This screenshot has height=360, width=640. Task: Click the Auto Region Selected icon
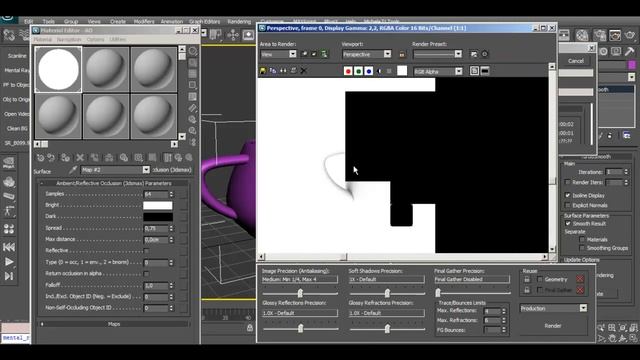pos(314,54)
